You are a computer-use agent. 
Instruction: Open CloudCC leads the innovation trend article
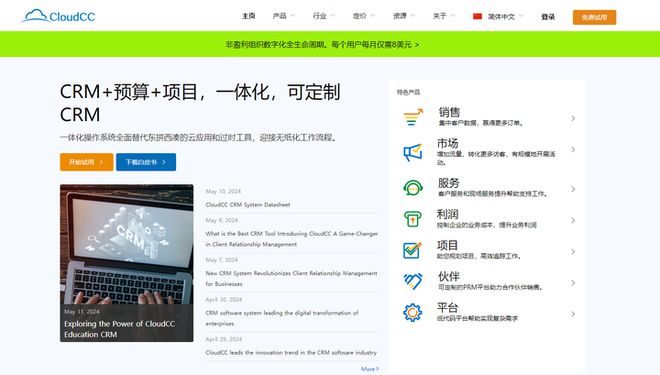point(291,353)
